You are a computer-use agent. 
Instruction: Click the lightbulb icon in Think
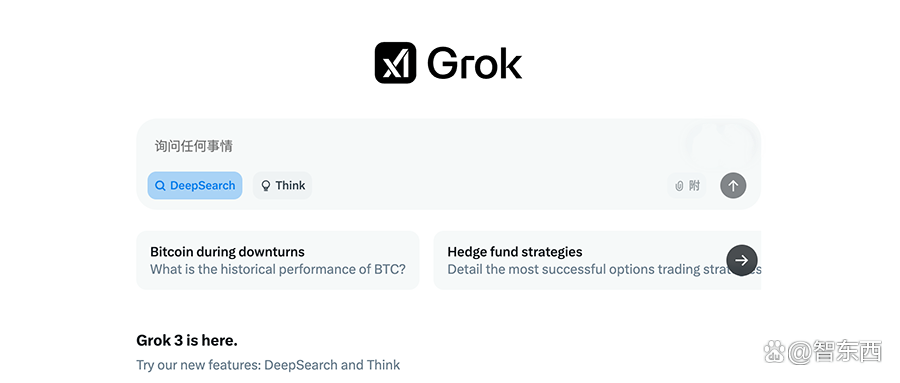click(x=266, y=186)
